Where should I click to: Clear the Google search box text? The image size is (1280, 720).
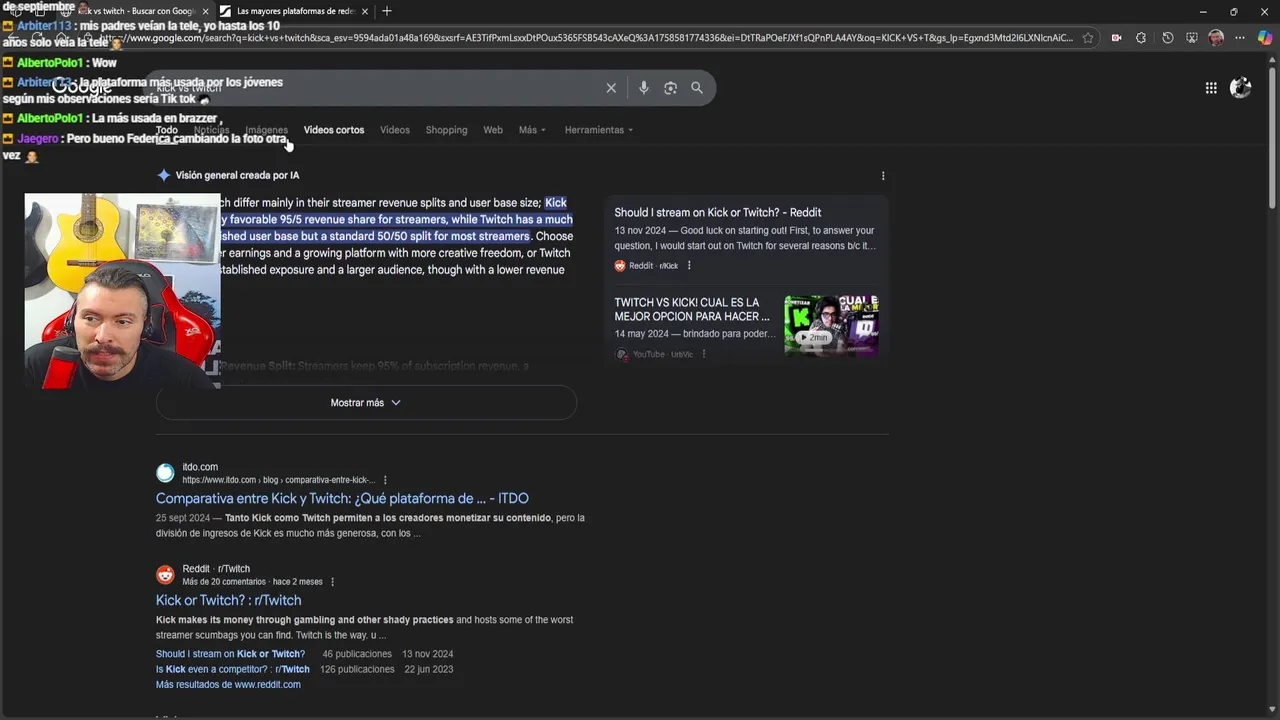[x=611, y=88]
